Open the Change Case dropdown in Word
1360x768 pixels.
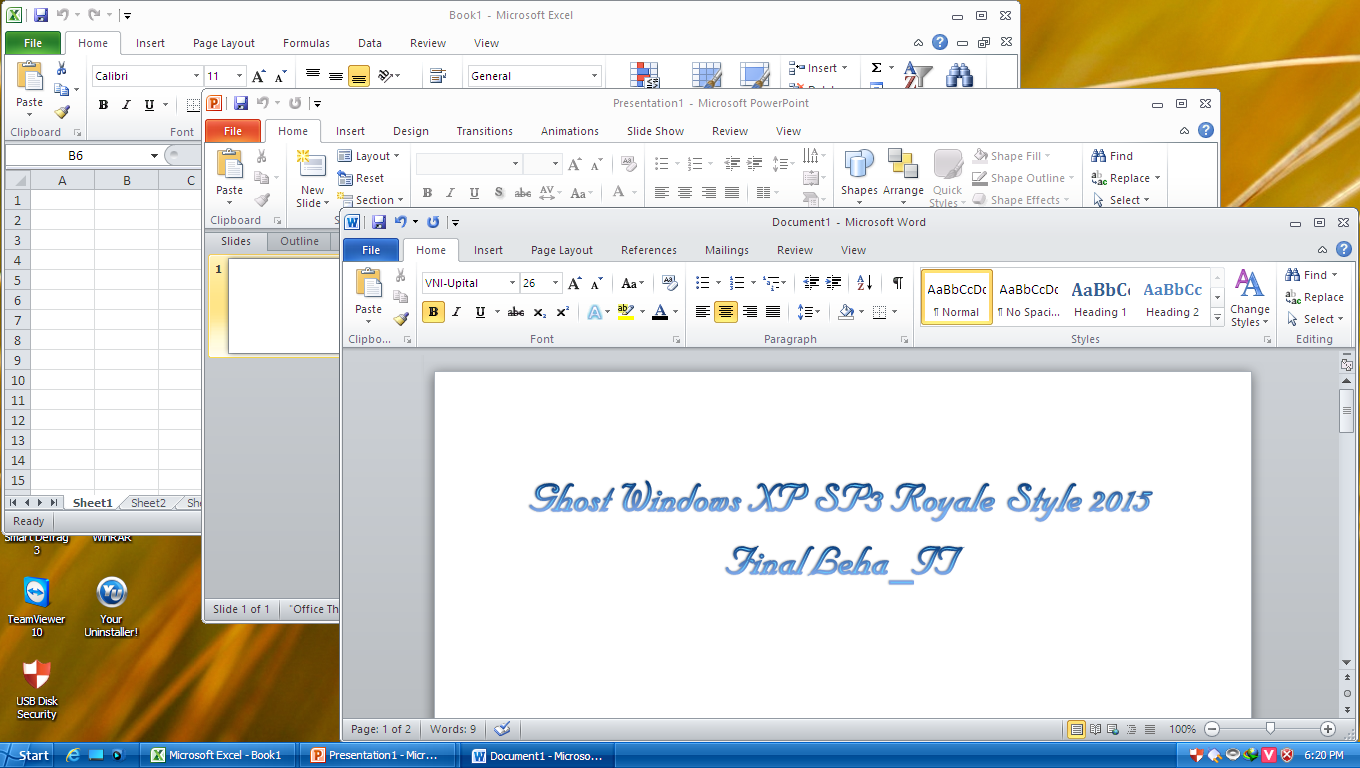pos(633,283)
